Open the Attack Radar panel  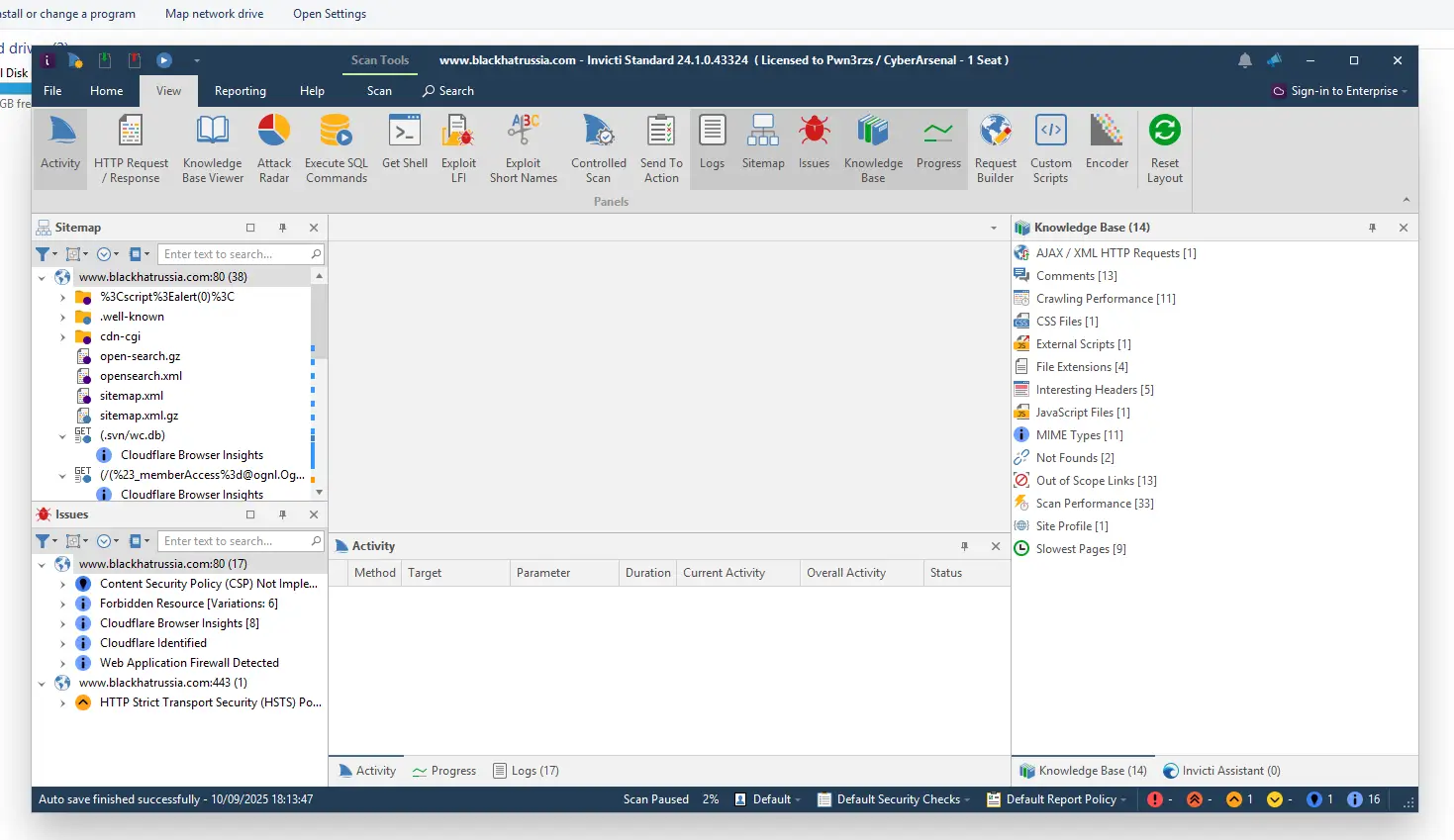click(274, 148)
